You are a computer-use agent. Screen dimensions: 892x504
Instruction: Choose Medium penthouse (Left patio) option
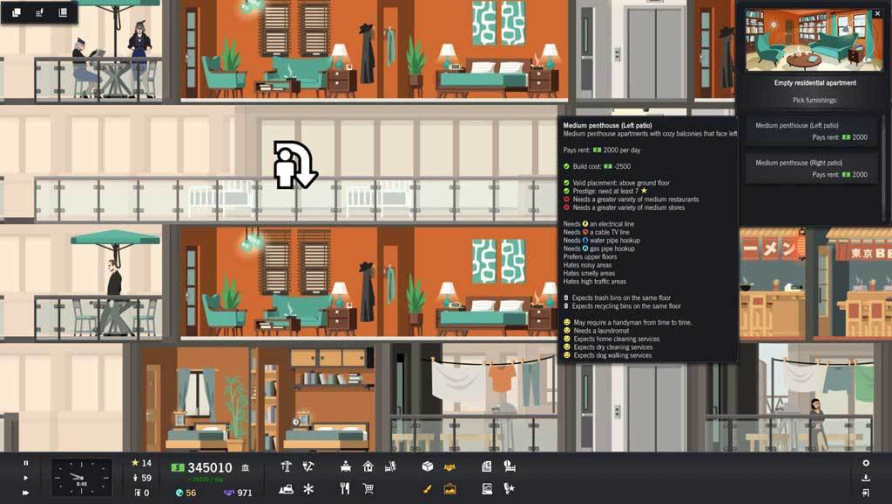click(x=811, y=131)
